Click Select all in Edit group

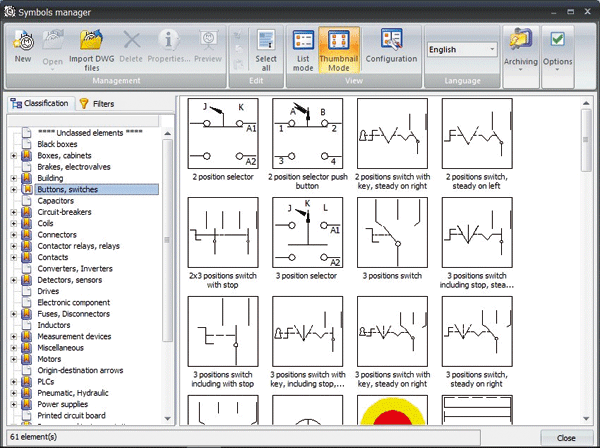click(266, 50)
